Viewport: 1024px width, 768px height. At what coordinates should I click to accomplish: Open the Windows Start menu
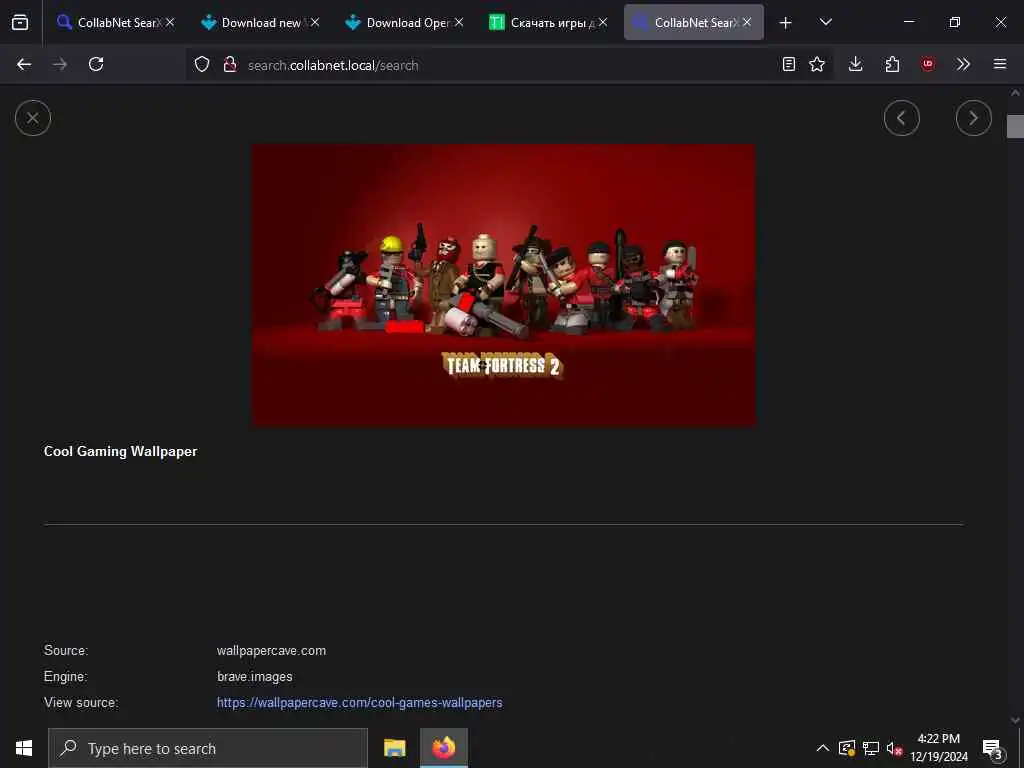click(x=24, y=748)
